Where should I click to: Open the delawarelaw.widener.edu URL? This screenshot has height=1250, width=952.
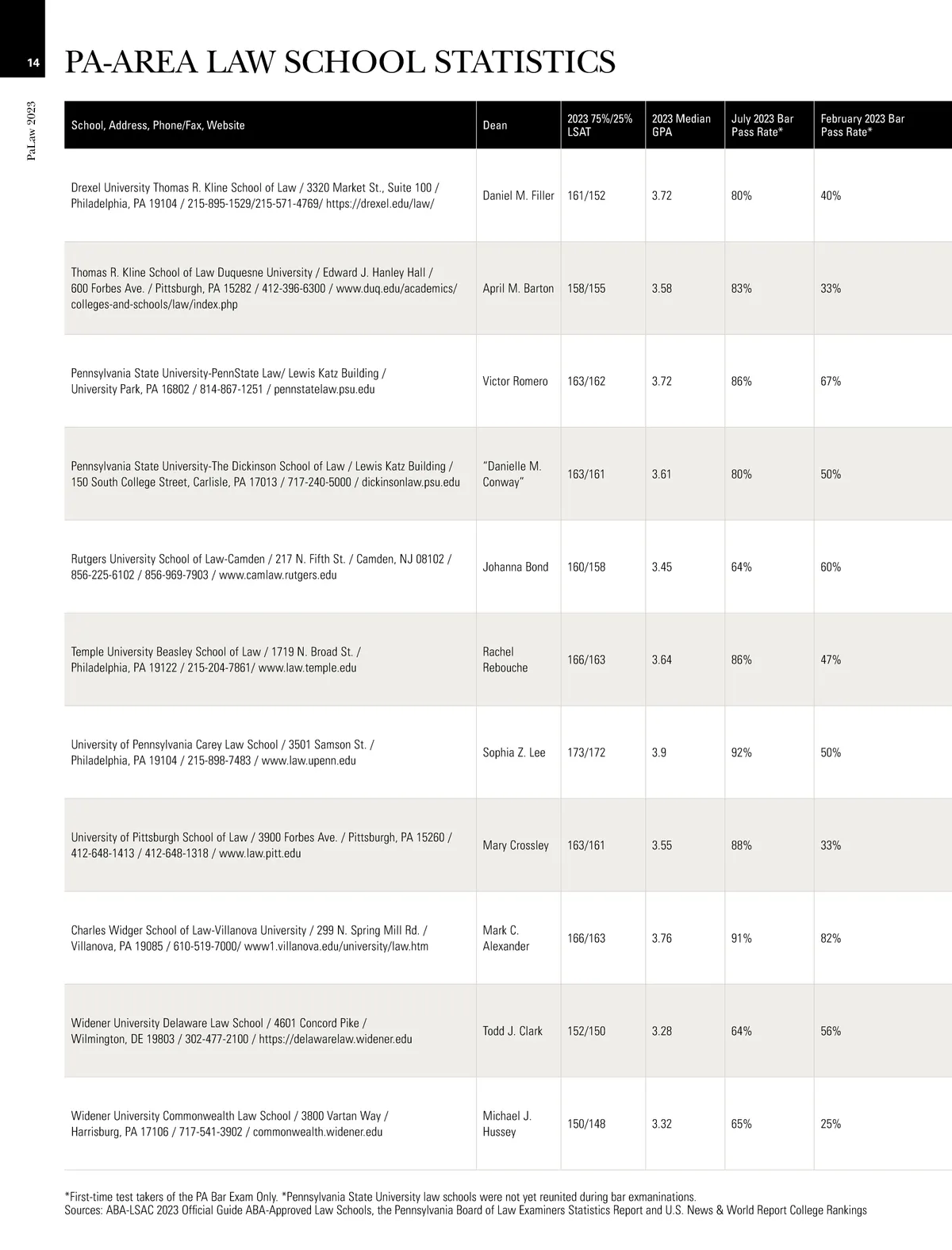[x=335, y=1040]
